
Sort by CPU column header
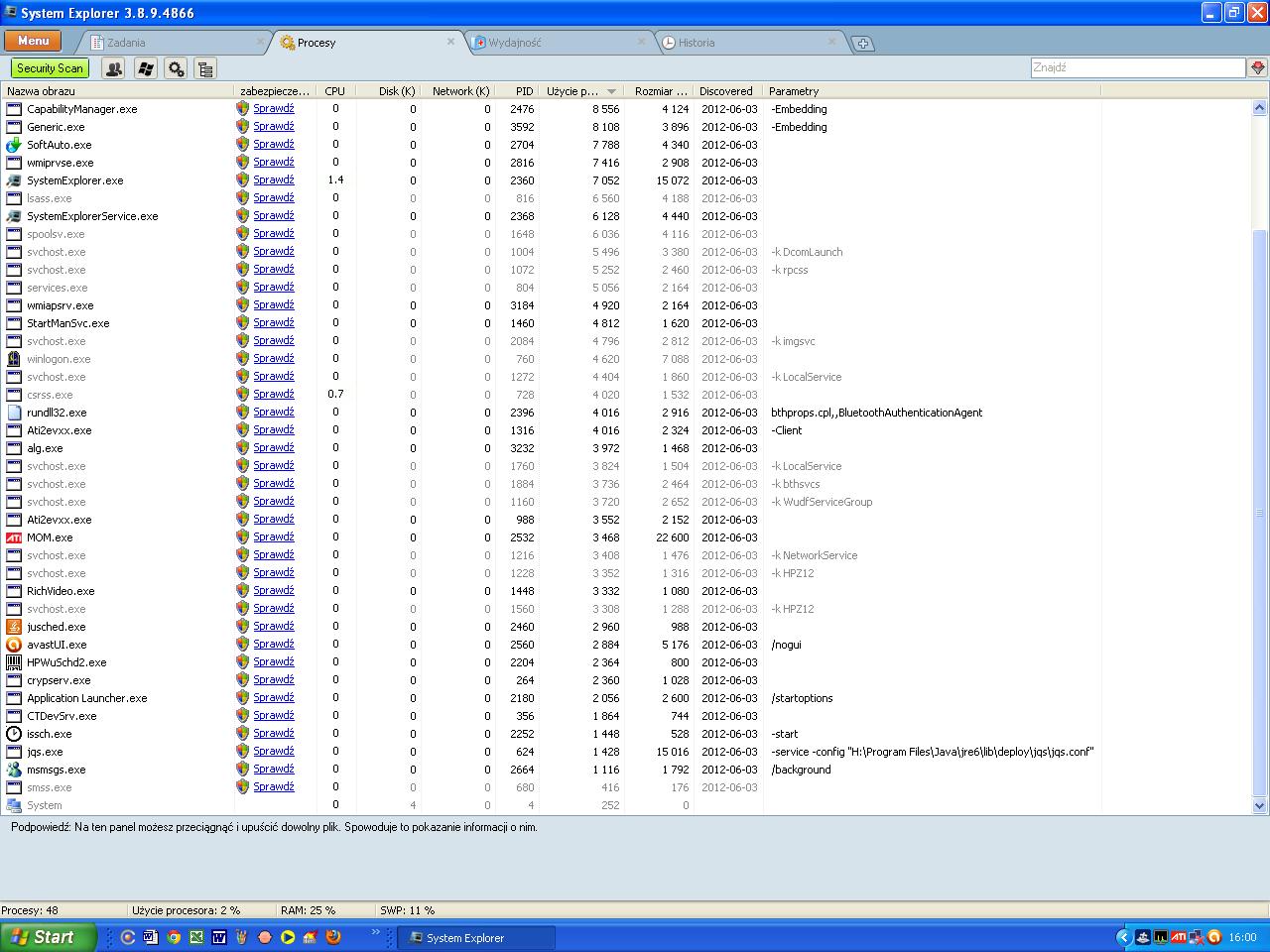(335, 91)
